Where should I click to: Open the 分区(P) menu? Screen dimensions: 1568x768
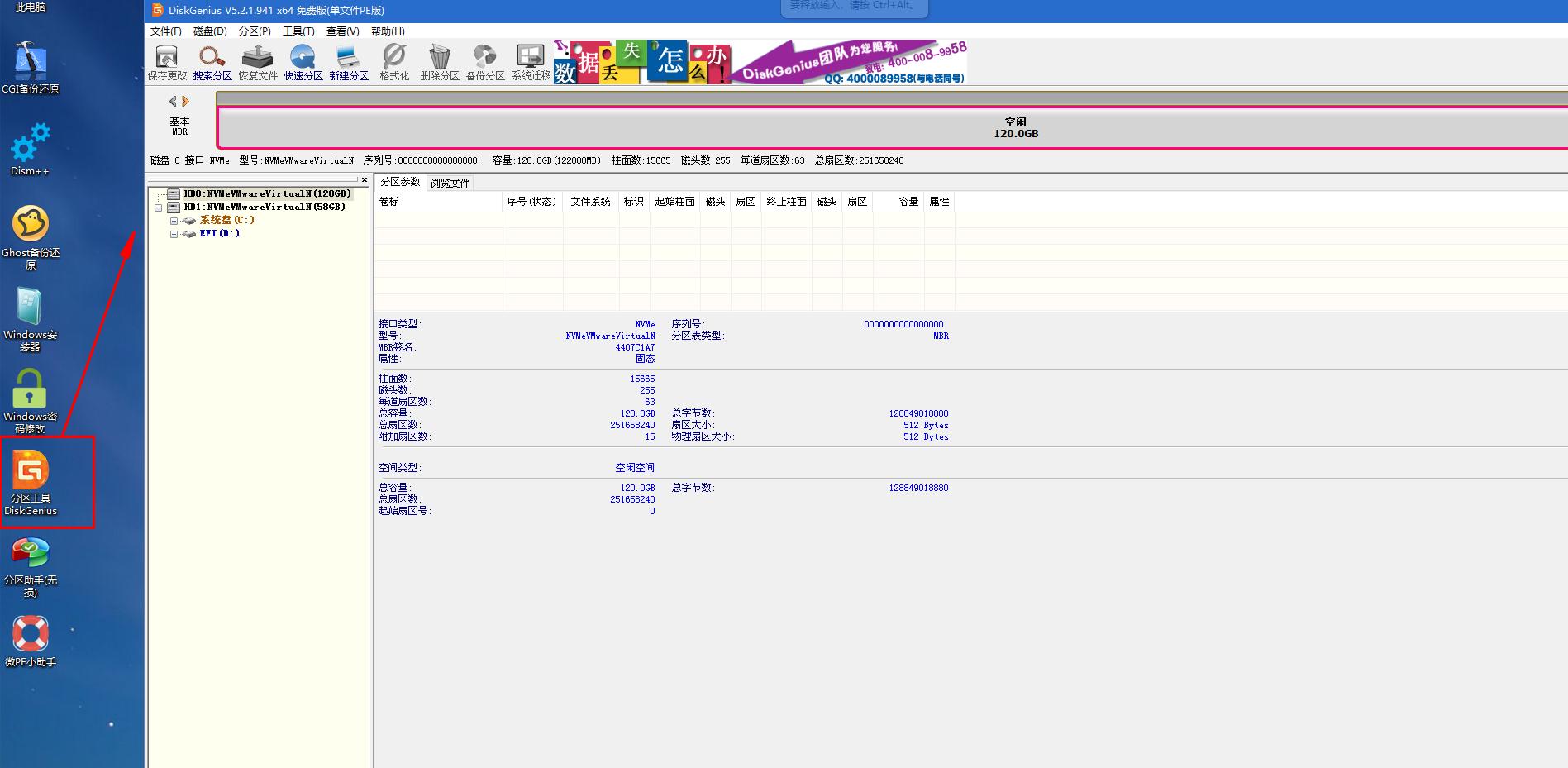[x=255, y=31]
